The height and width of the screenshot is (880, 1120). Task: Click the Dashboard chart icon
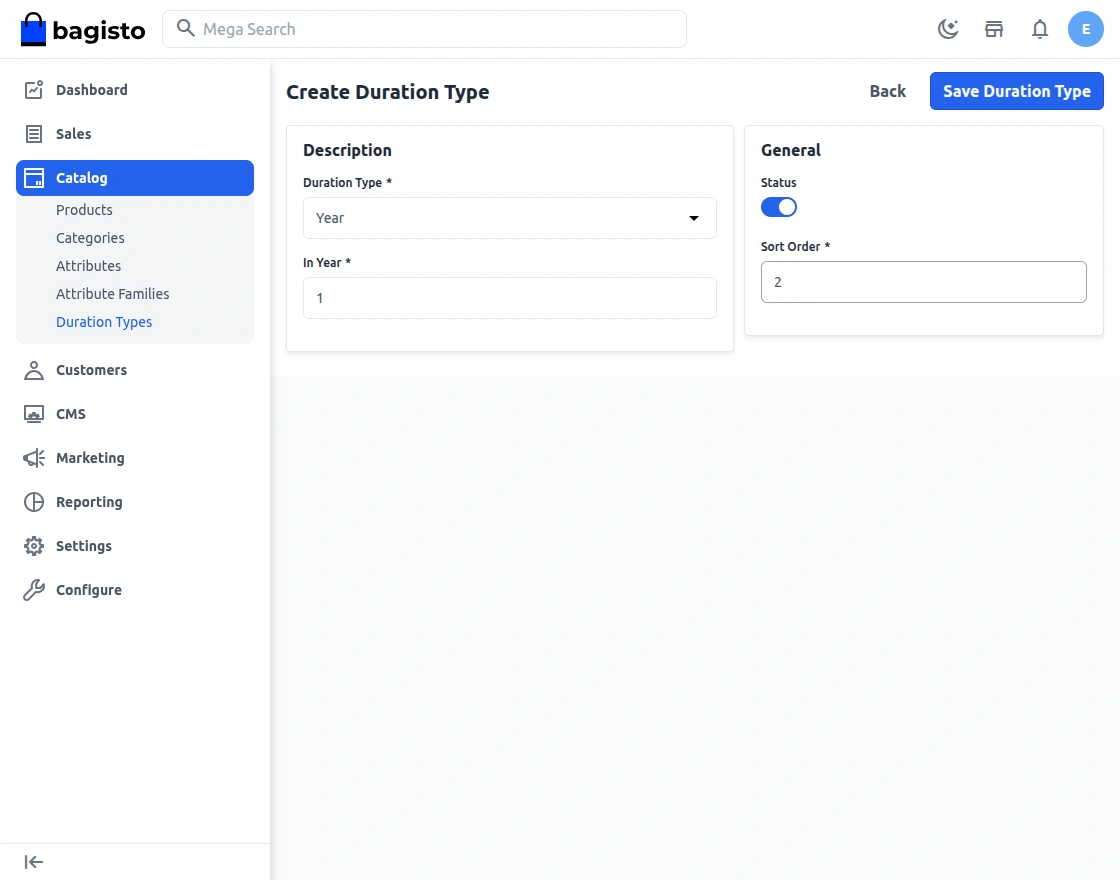(x=34, y=90)
